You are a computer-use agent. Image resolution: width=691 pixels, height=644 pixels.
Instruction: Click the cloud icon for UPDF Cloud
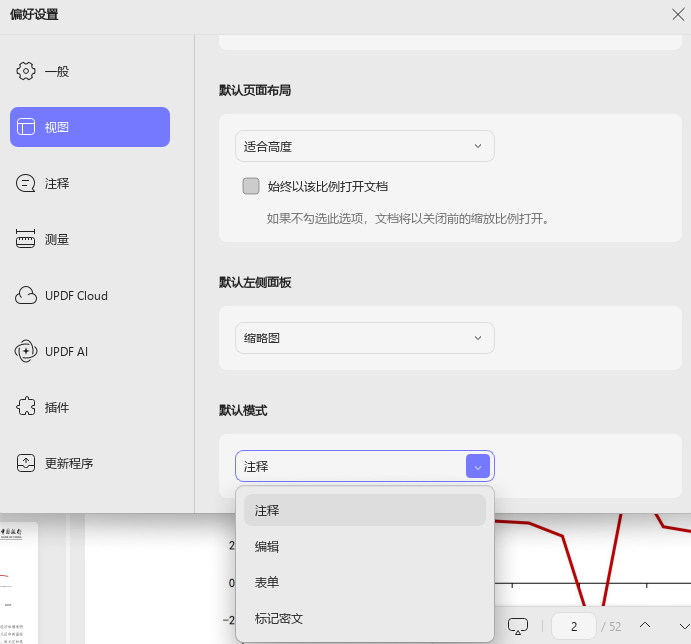pos(26,295)
